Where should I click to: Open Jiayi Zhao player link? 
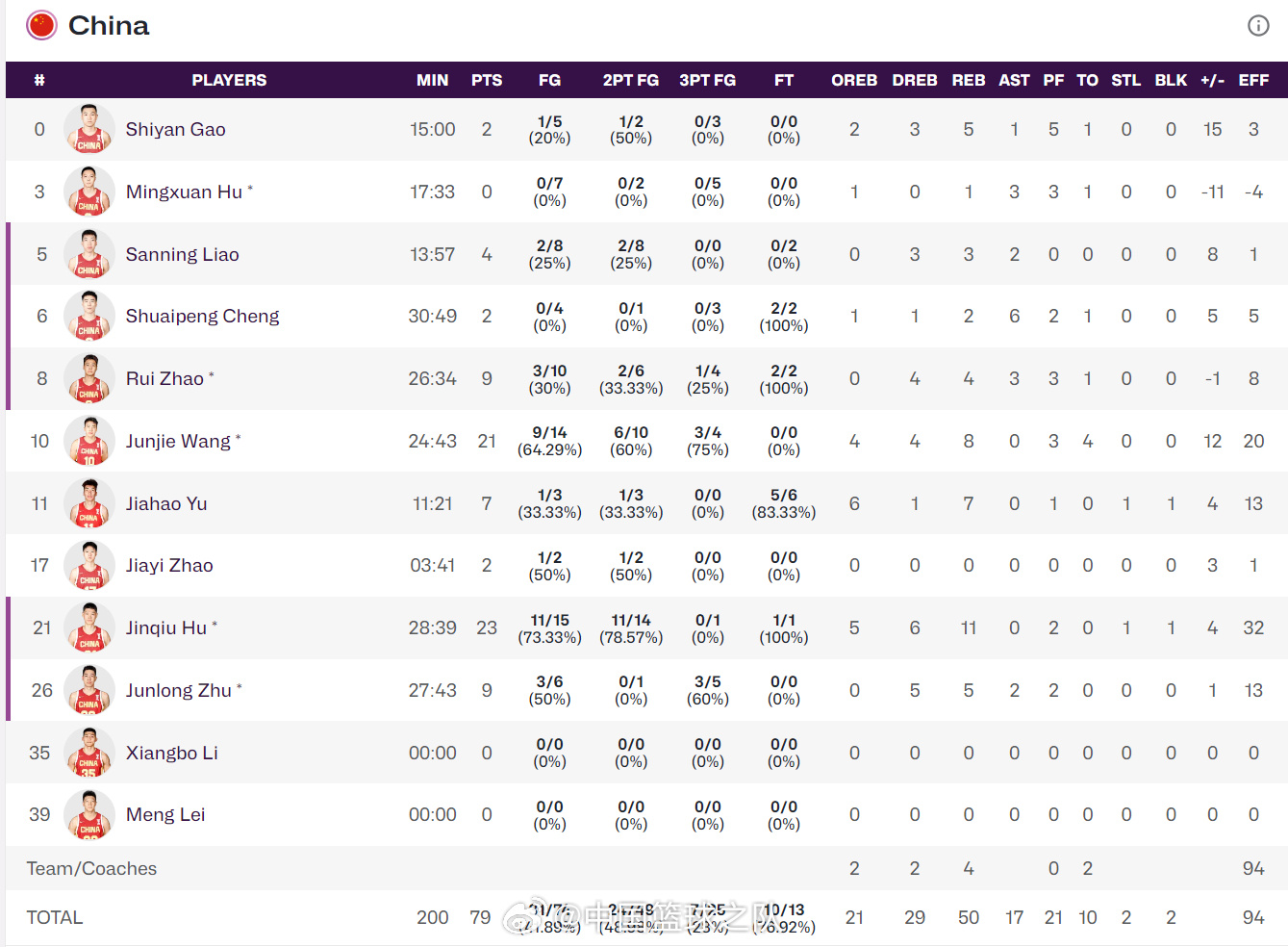click(169, 565)
